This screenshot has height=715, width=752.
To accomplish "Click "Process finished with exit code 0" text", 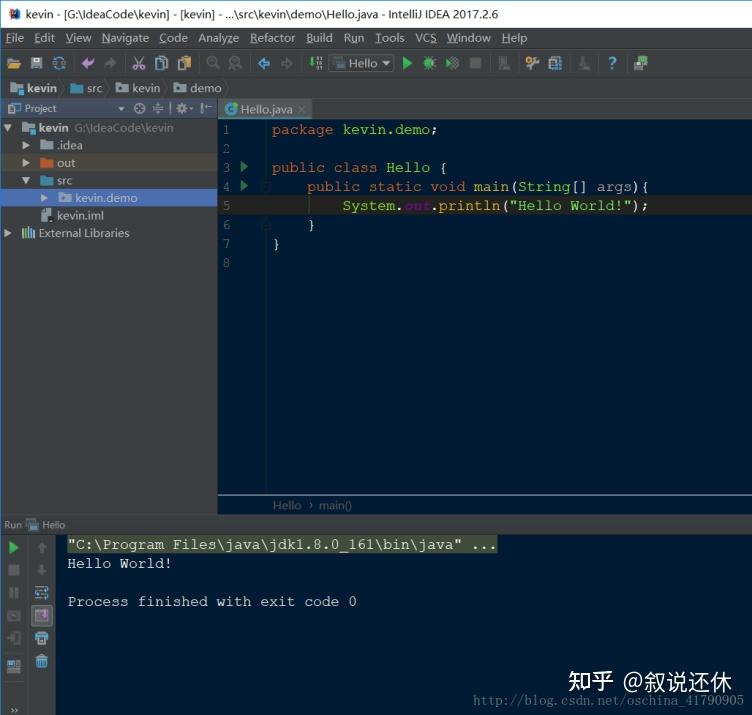I will point(212,601).
